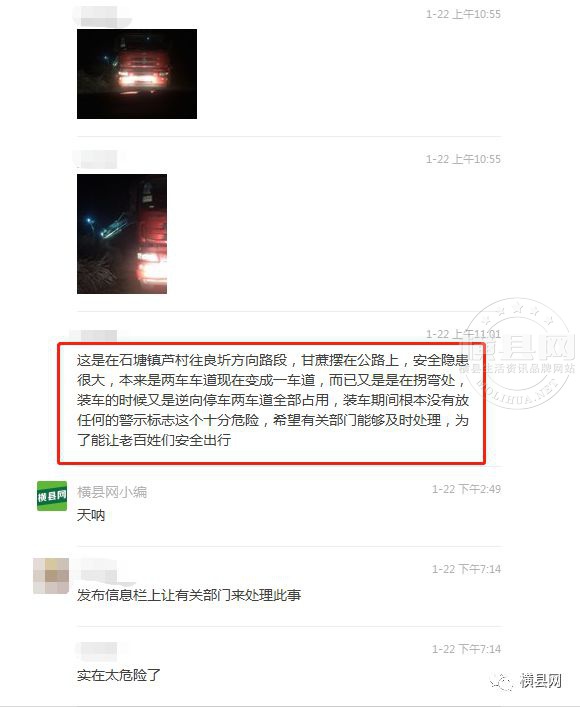This screenshot has height=707, width=580.
Task: Click the 横县网 watermark text at bottom
Action: coord(540,680)
